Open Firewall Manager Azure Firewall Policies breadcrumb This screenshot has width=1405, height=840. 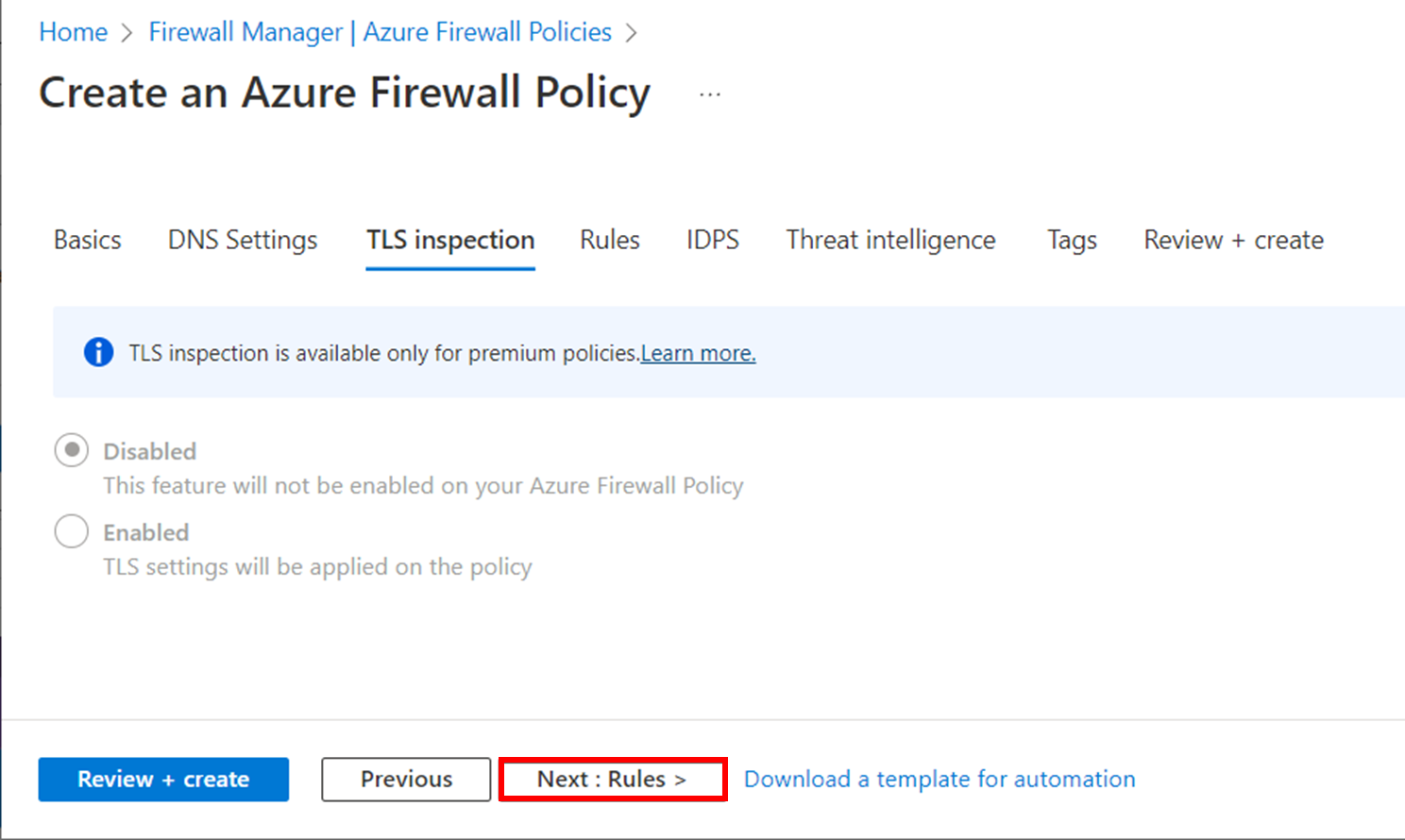[x=380, y=32]
